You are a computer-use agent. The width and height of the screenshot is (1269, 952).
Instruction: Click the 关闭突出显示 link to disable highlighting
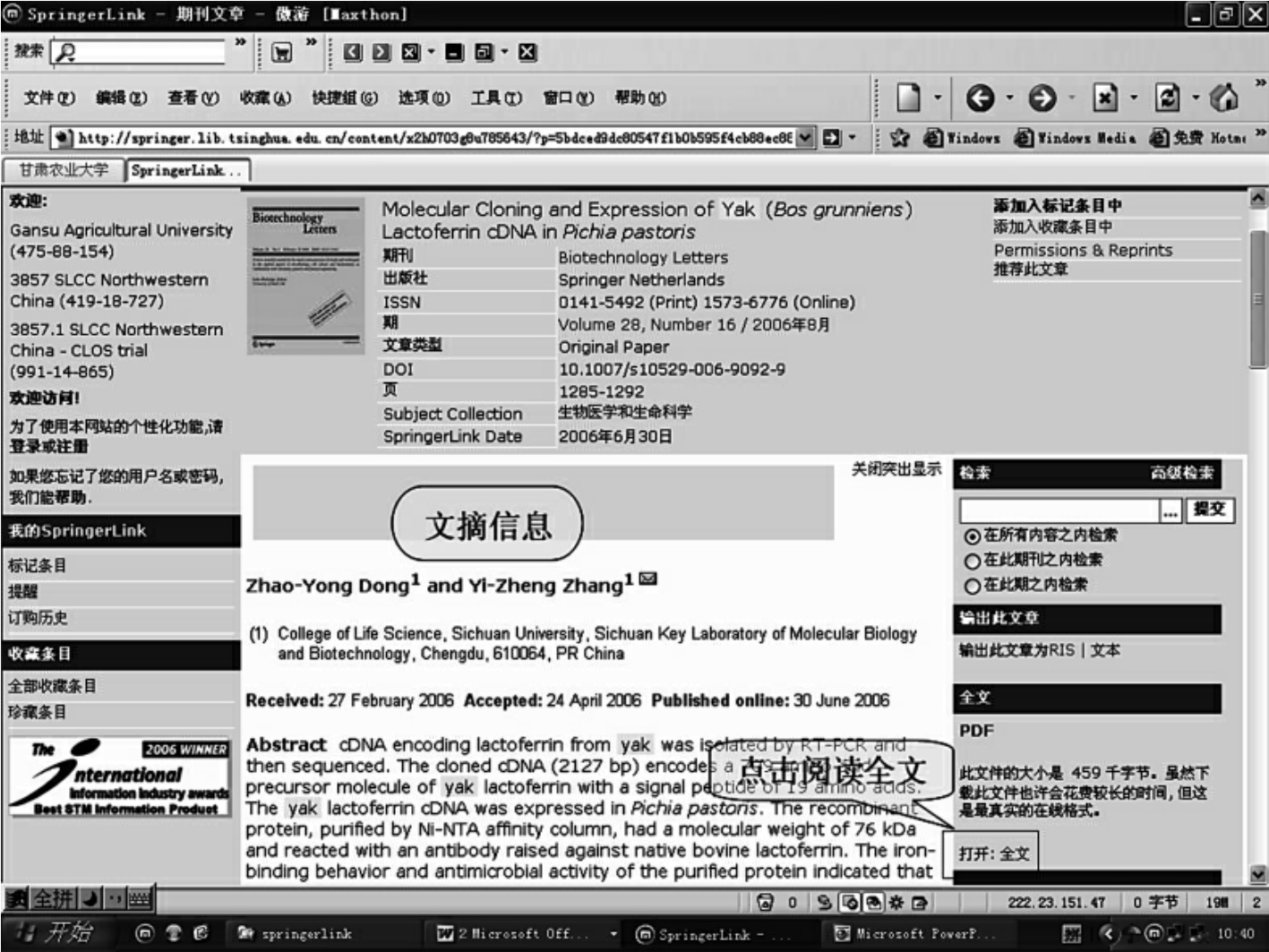896,468
